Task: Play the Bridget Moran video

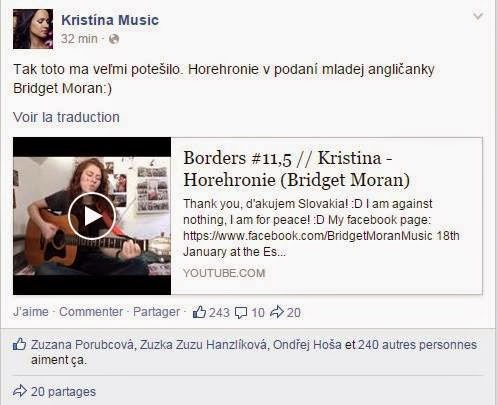Action: click(92, 216)
